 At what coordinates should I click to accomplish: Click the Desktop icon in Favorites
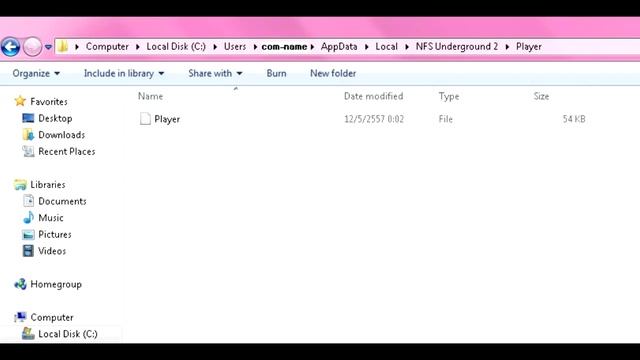pyautogui.click(x=28, y=118)
